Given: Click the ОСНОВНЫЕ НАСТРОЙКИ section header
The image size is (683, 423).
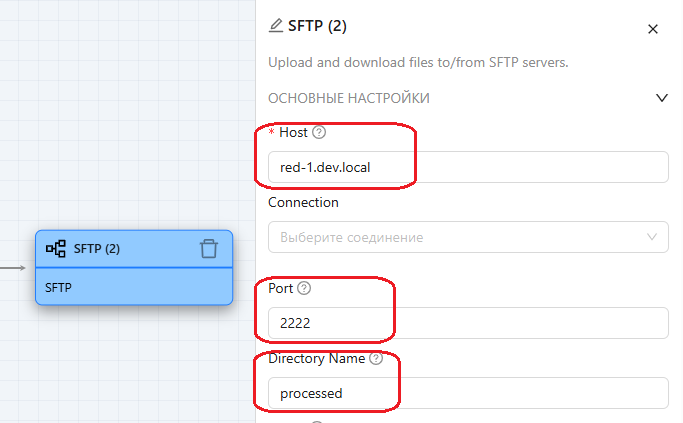Looking at the screenshot, I should pyautogui.click(x=349, y=98).
